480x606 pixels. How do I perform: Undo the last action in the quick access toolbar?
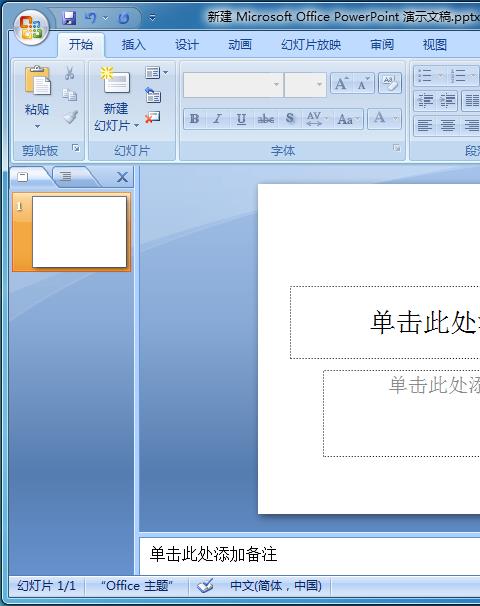pos(90,18)
